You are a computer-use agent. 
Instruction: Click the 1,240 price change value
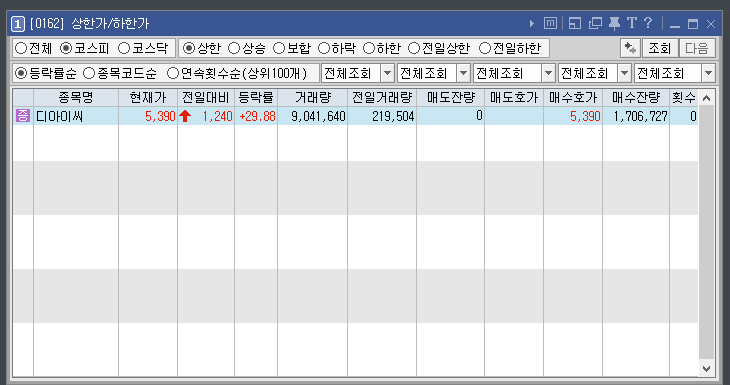pos(217,116)
